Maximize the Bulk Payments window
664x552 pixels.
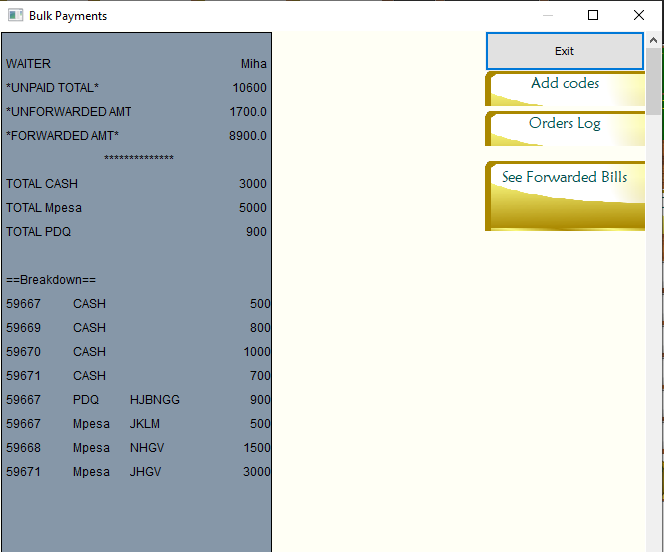point(593,15)
